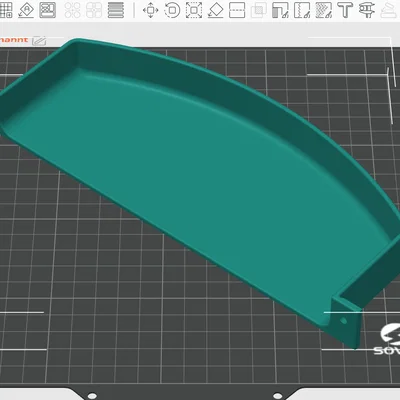Click the Mesh Boolean icon
This screenshot has width=400, height=400.
pyautogui.click(x=259, y=10)
